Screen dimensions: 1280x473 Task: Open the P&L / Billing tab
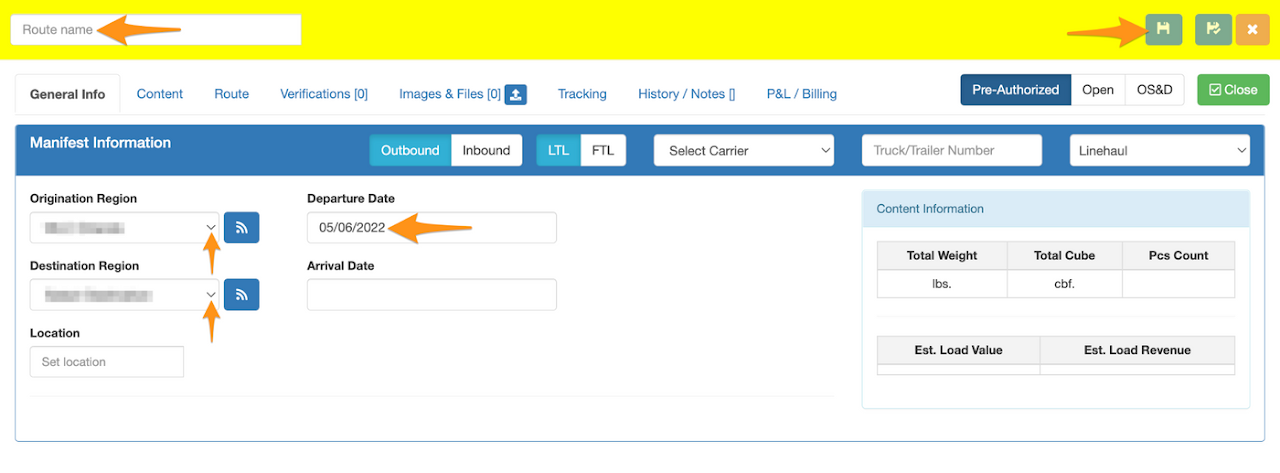[x=802, y=94]
